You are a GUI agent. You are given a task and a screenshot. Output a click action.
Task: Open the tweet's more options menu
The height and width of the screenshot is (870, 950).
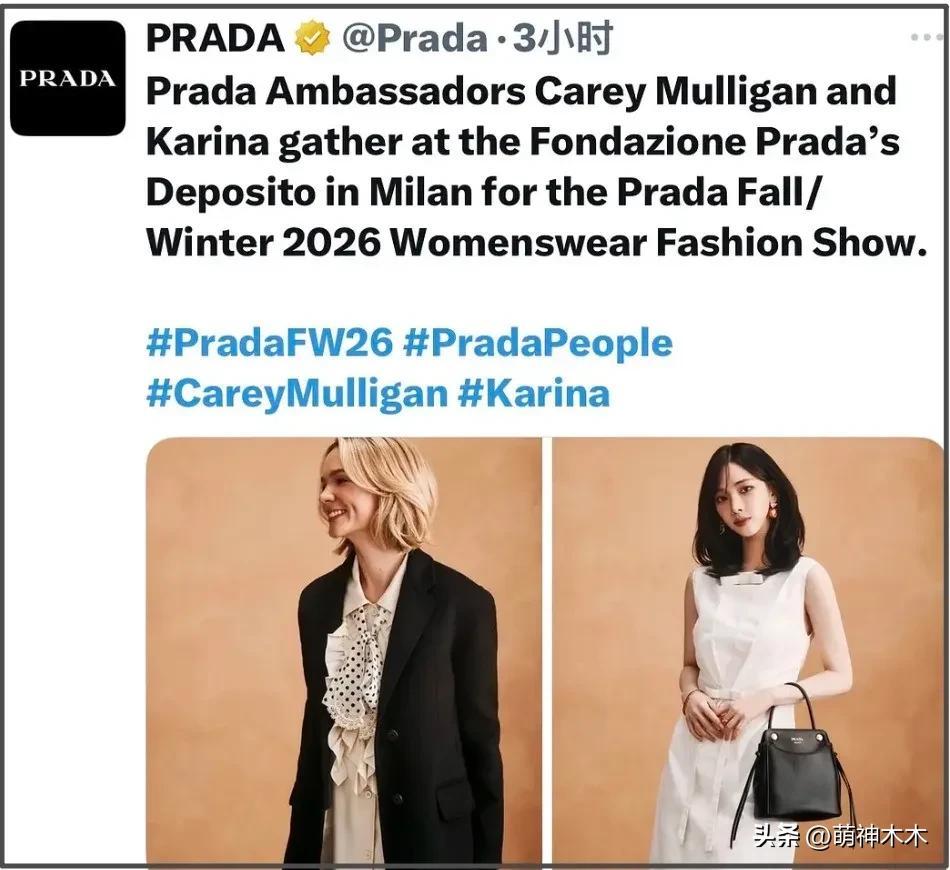coord(927,38)
